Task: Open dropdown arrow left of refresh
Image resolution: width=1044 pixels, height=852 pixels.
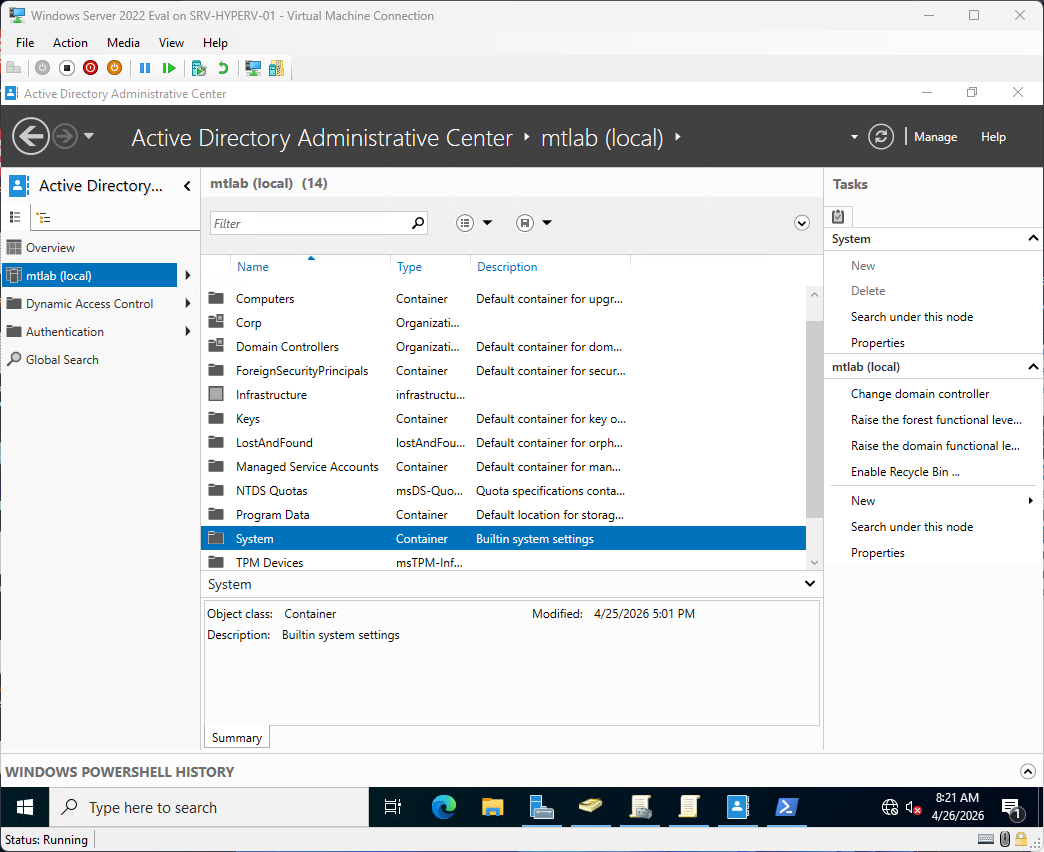Action: (x=854, y=137)
